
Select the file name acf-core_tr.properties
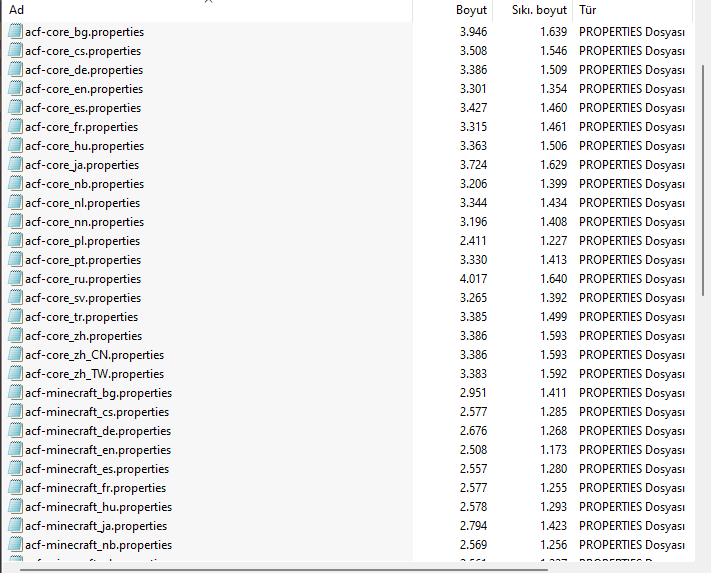click(x=82, y=317)
